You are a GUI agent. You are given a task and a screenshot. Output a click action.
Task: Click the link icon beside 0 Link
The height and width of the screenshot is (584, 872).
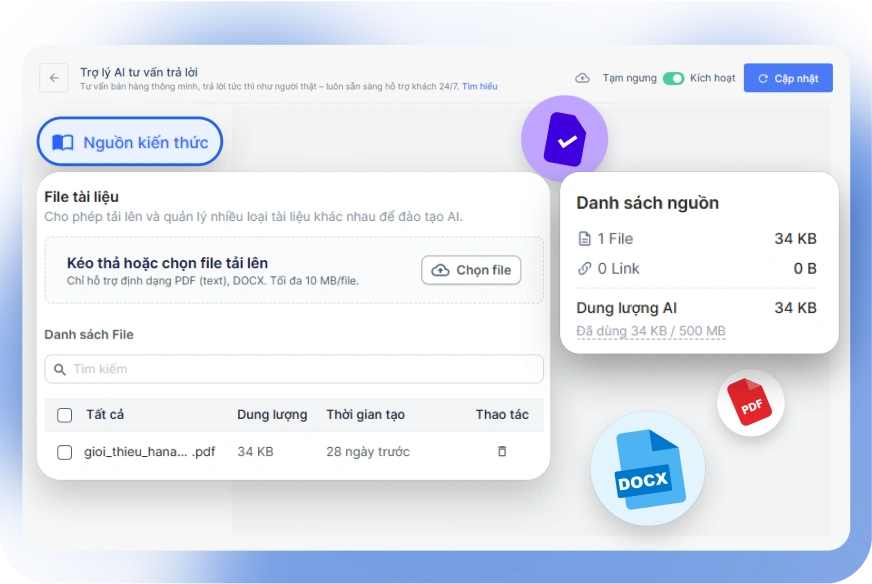[585, 269]
